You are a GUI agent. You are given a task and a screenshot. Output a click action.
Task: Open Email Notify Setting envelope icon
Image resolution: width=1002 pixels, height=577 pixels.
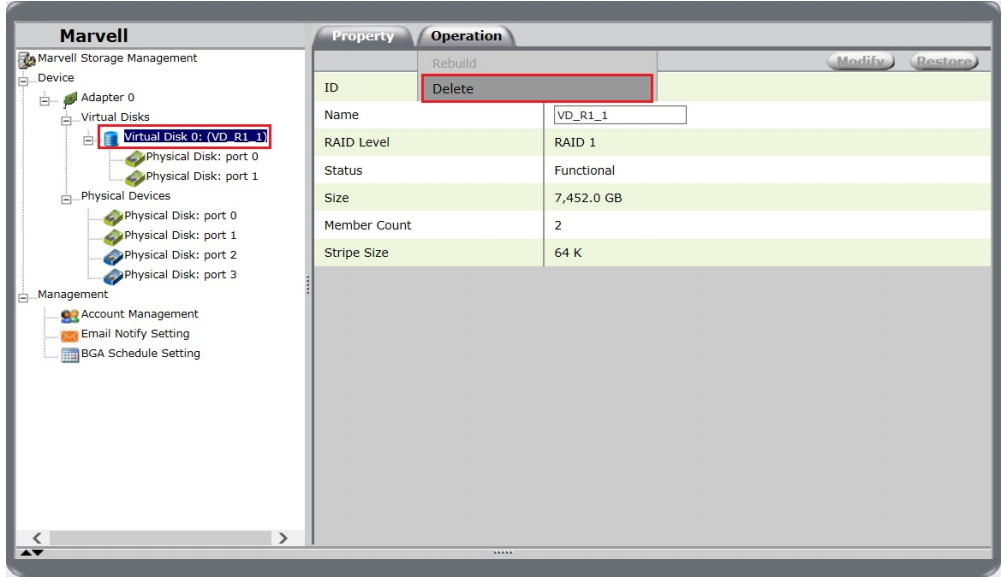coord(69,335)
